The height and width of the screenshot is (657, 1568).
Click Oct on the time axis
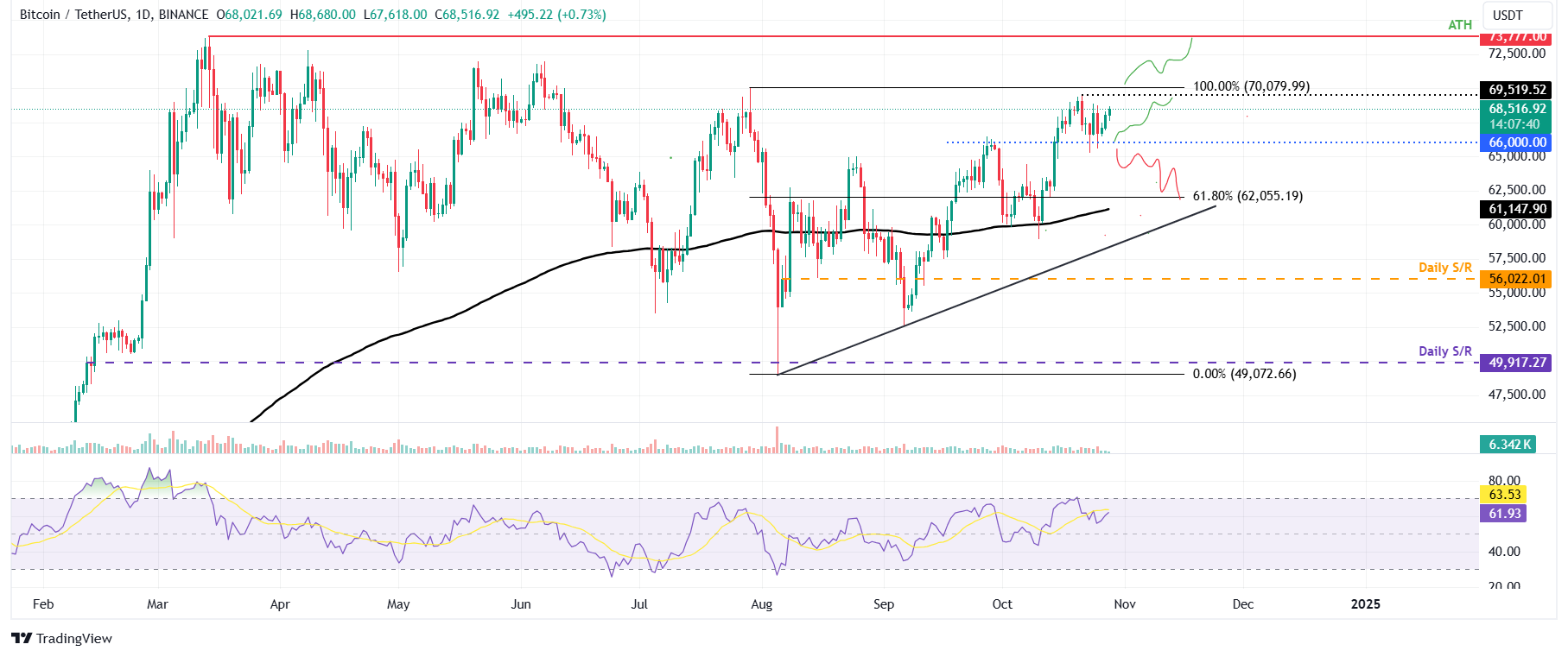(1002, 604)
